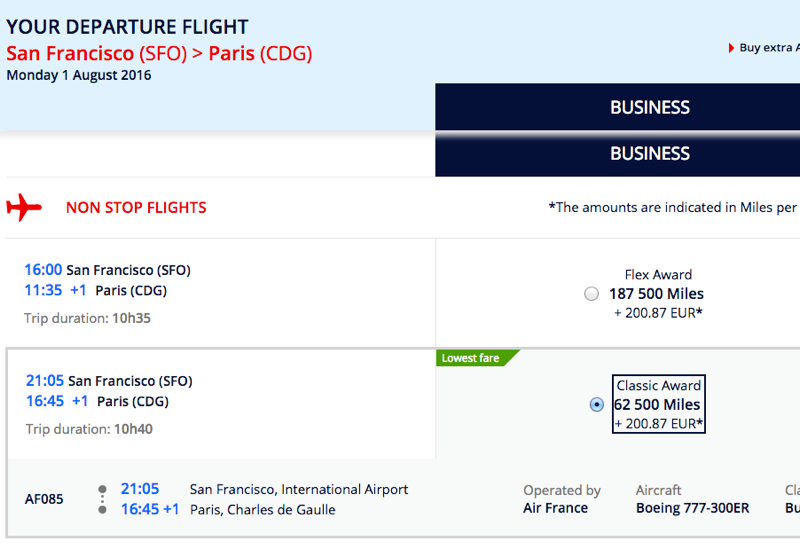Click the red airplane icon
Image resolution: width=800 pixels, height=550 pixels.
[x=24, y=207]
